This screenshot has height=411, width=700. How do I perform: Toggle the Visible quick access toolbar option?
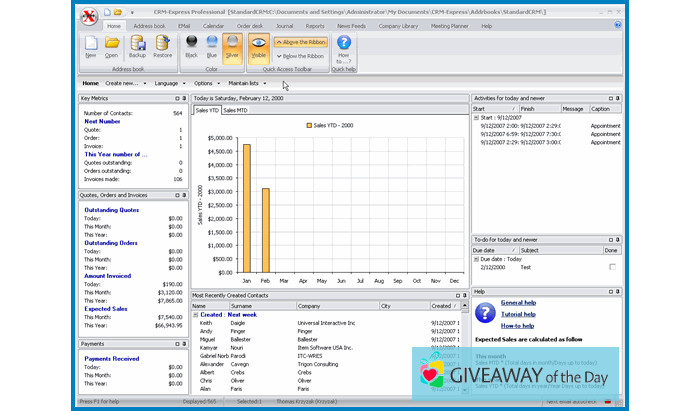click(x=258, y=46)
